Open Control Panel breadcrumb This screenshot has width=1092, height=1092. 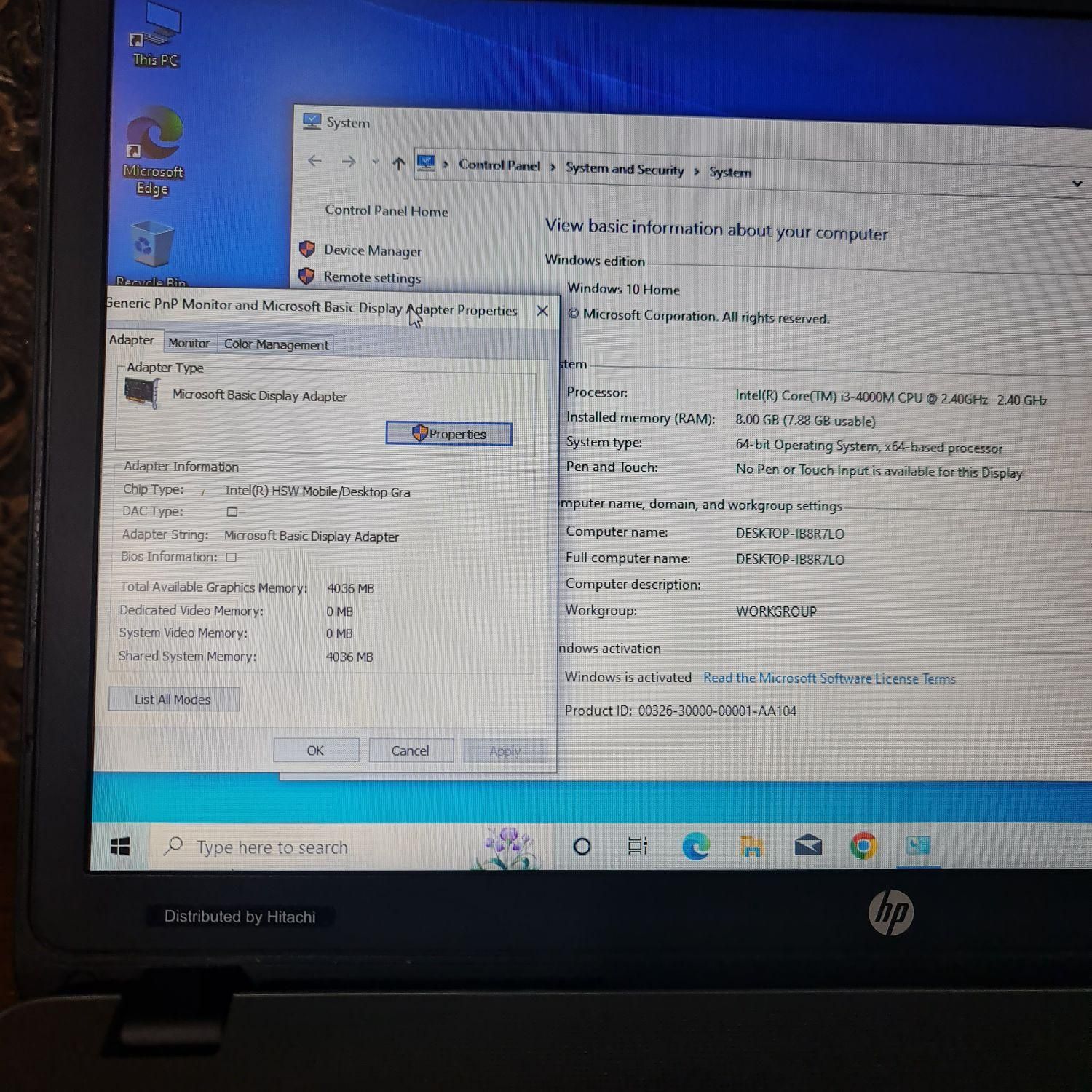click(x=499, y=165)
